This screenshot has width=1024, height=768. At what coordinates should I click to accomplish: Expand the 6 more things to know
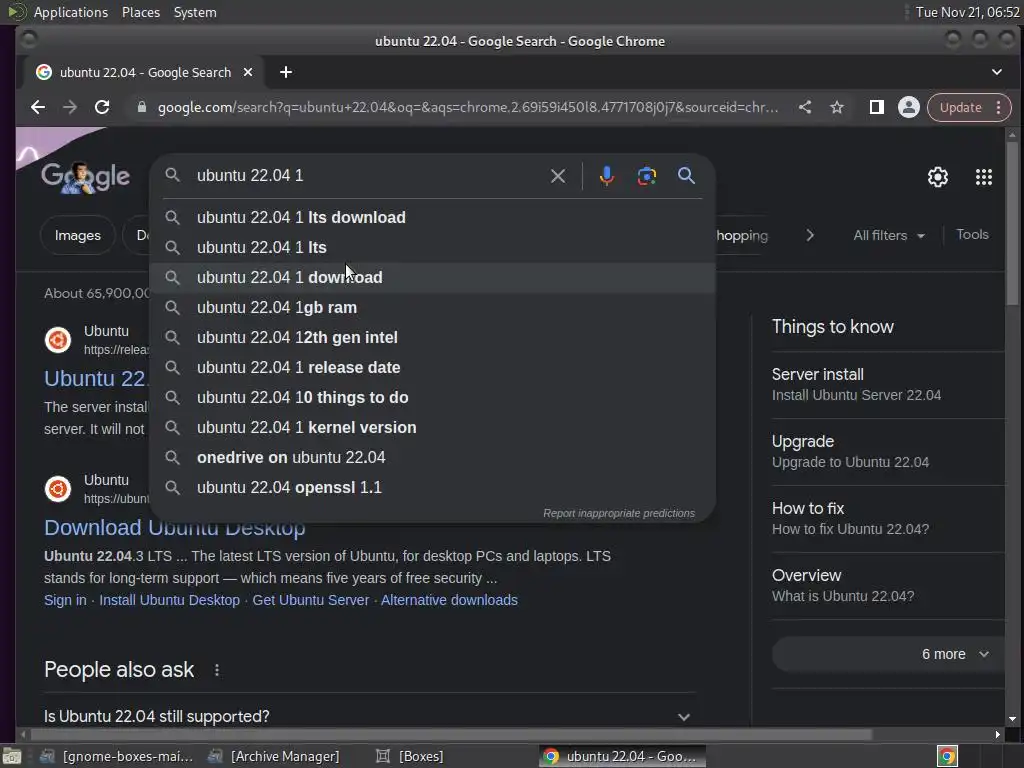coord(889,654)
